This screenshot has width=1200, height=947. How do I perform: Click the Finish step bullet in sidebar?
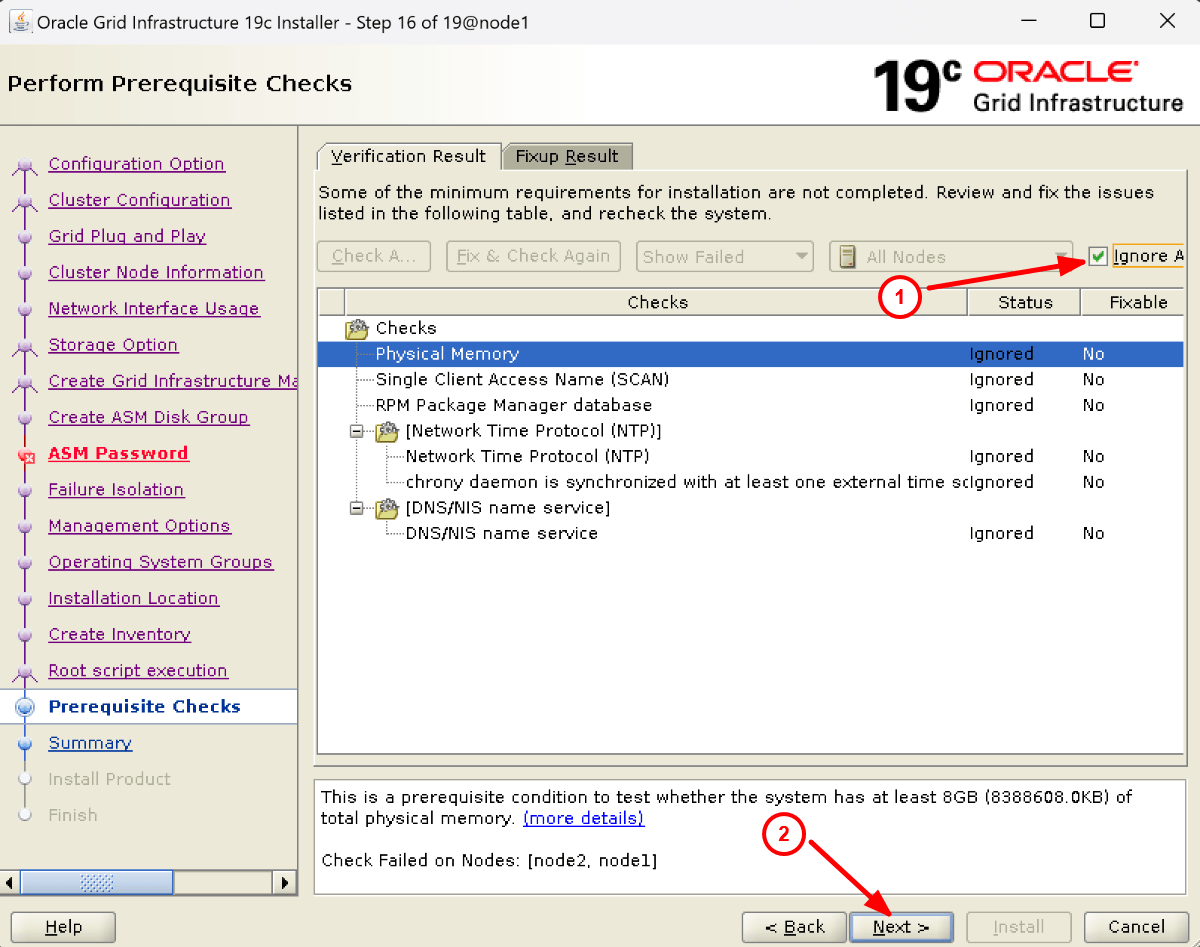tap(24, 815)
